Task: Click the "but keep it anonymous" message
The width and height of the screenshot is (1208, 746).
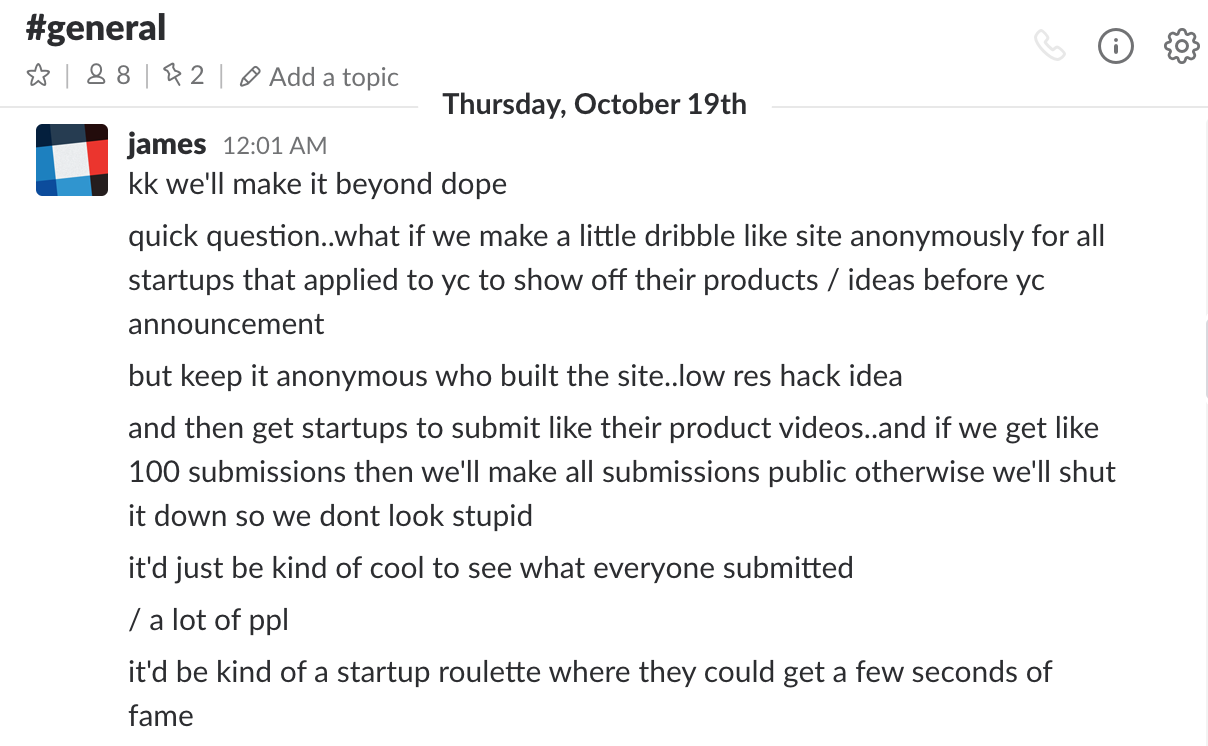Action: point(515,376)
